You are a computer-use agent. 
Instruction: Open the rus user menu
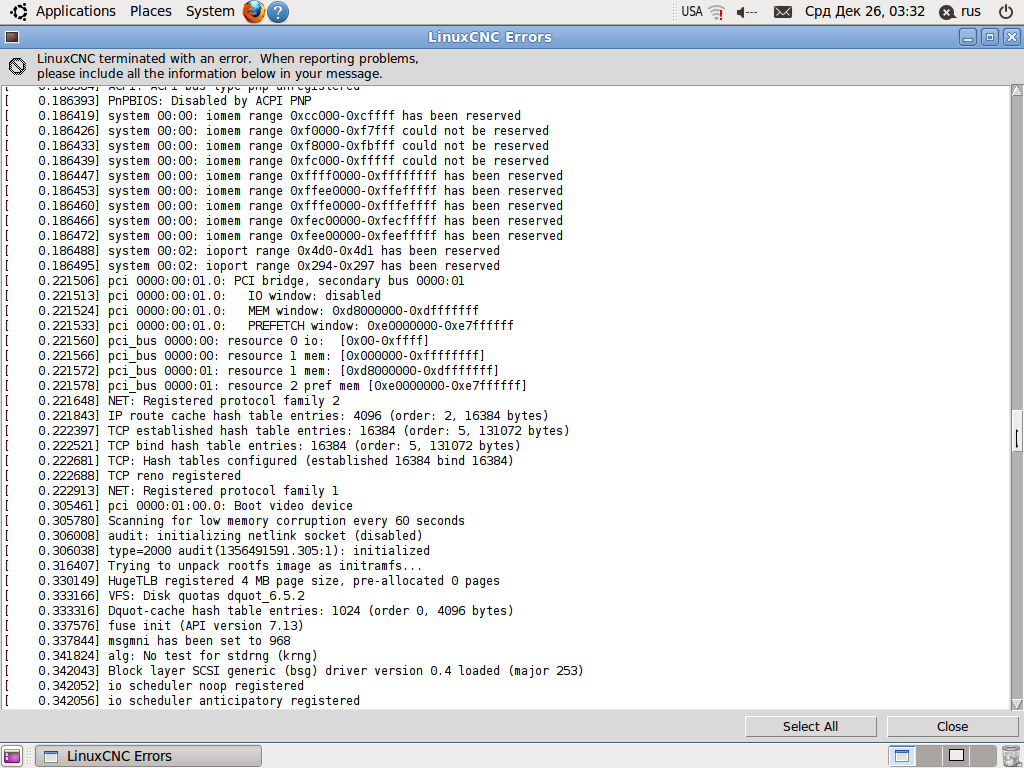pyautogui.click(x=960, y=12)
